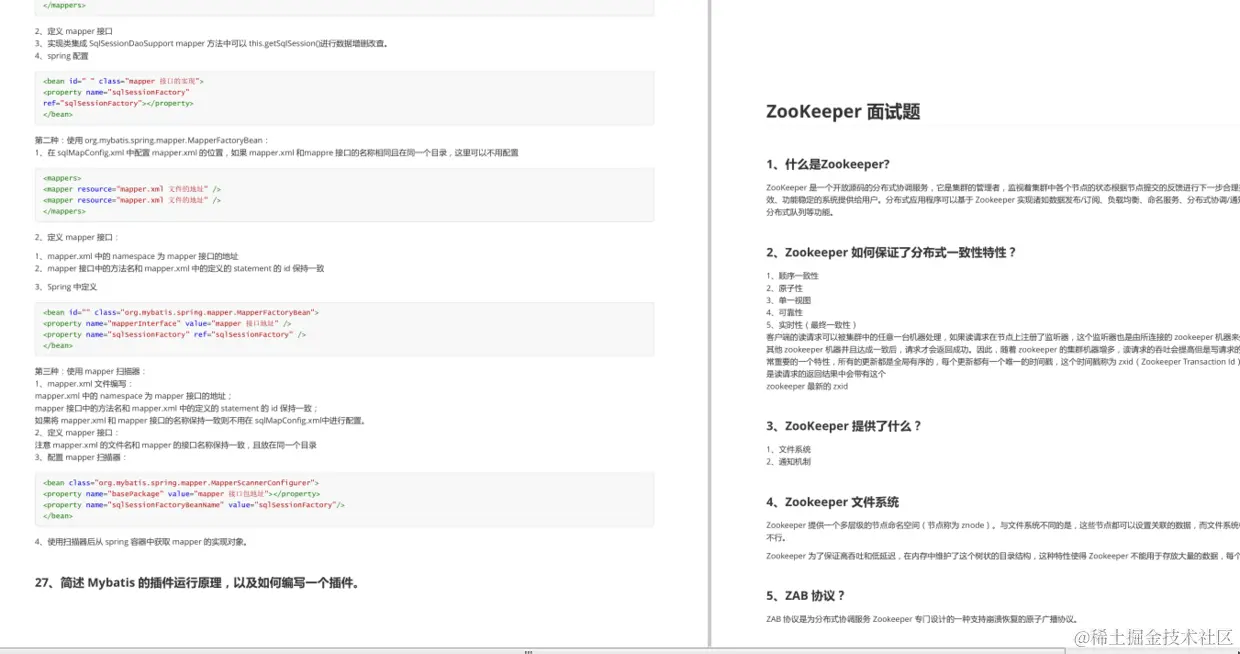The width and height of the screenshot is (1240, 654).
Task: Click the heading "5、ZAB 协议？"
Action: pos(806,596)
